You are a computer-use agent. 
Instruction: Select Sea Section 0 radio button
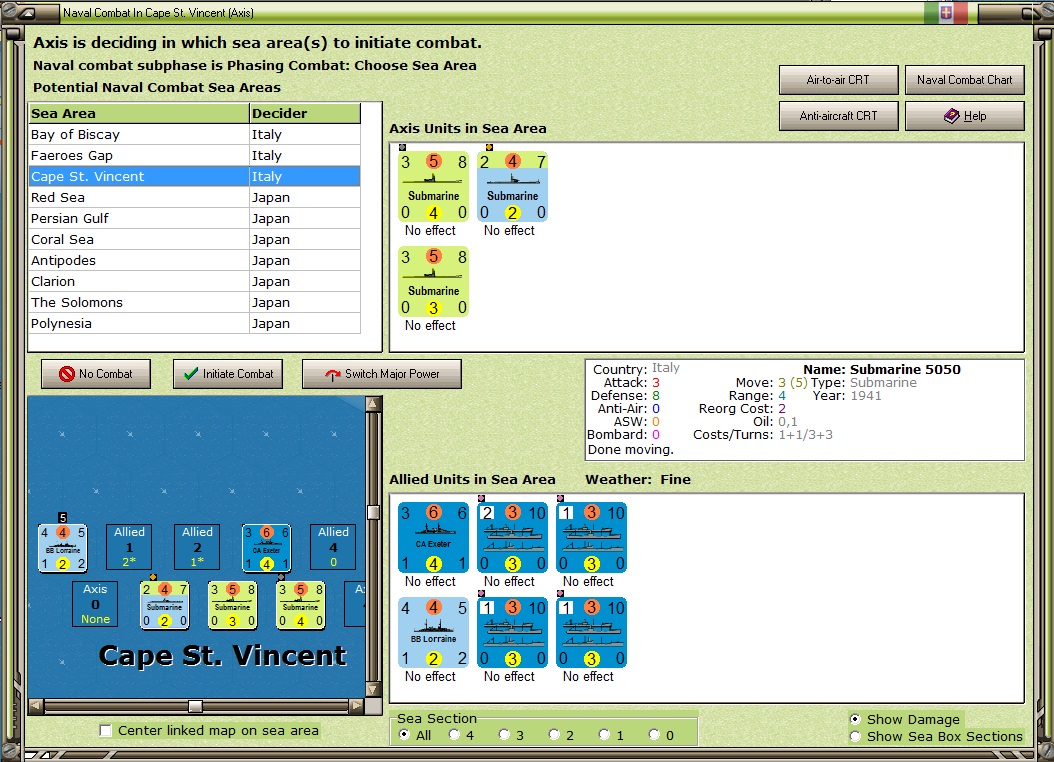pos(654,735)
